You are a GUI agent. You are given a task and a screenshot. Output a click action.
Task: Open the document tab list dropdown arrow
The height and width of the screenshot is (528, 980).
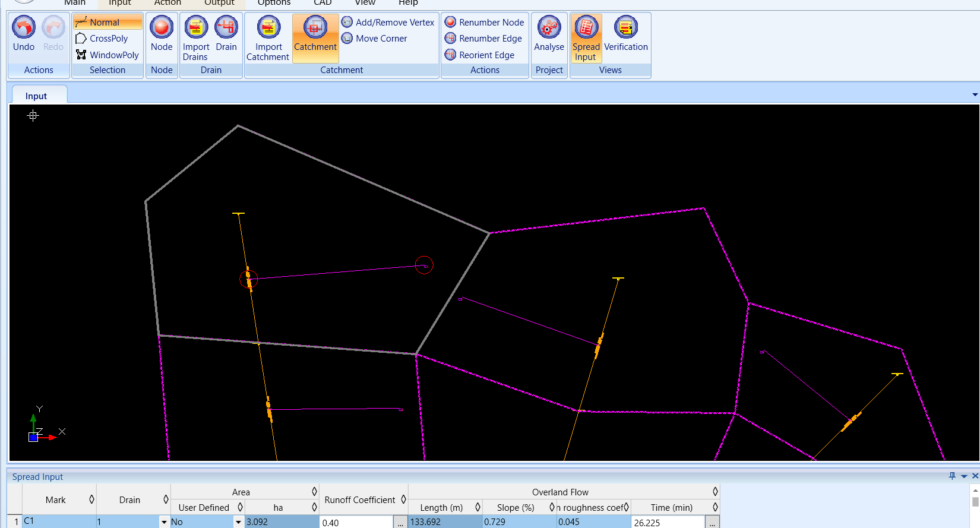(974, 94)
